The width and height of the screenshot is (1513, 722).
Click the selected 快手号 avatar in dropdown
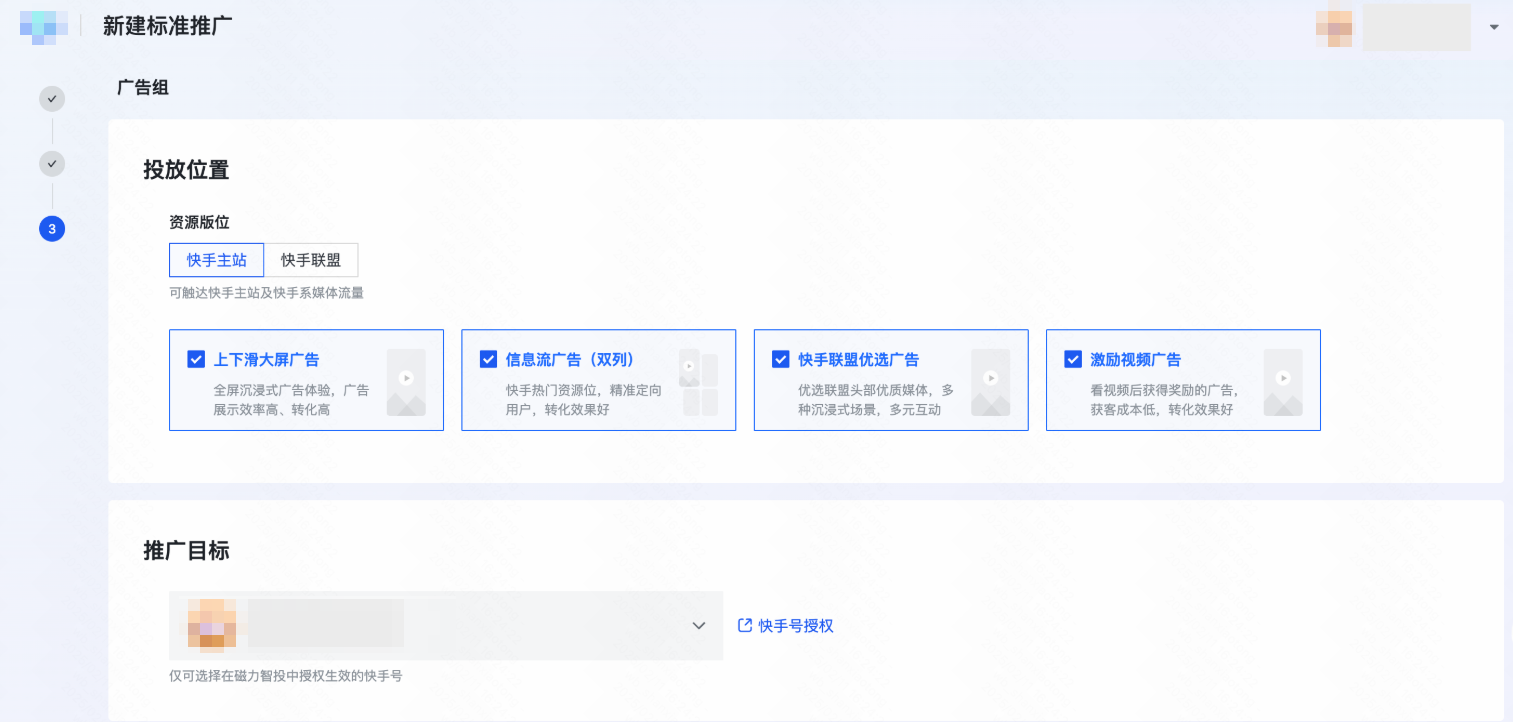coord(212,624)
